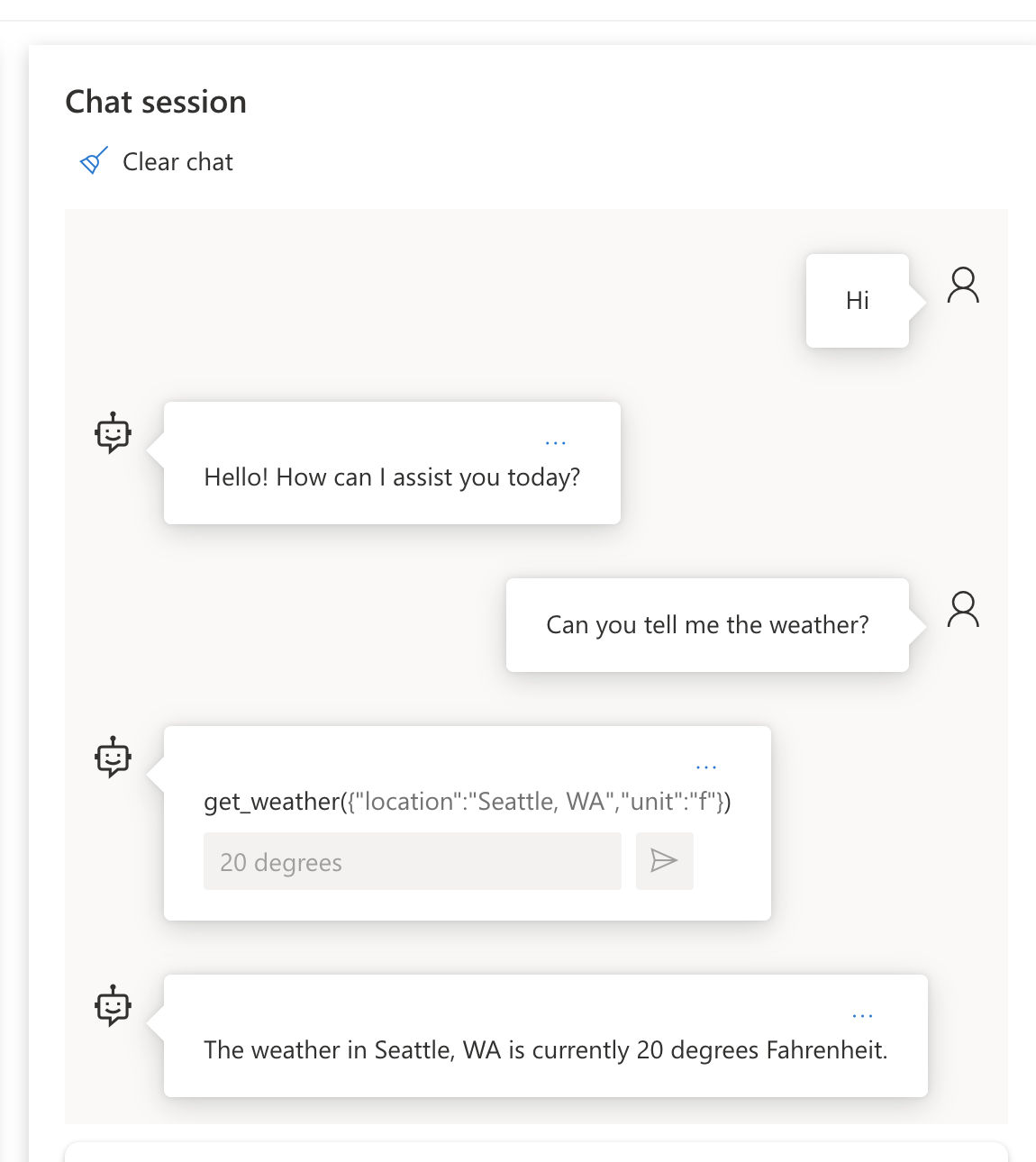Click the bot icon beside the get_weather call
This screenshot has width=1036, height=1162.
pyautogui.click(x=114, y=758)
